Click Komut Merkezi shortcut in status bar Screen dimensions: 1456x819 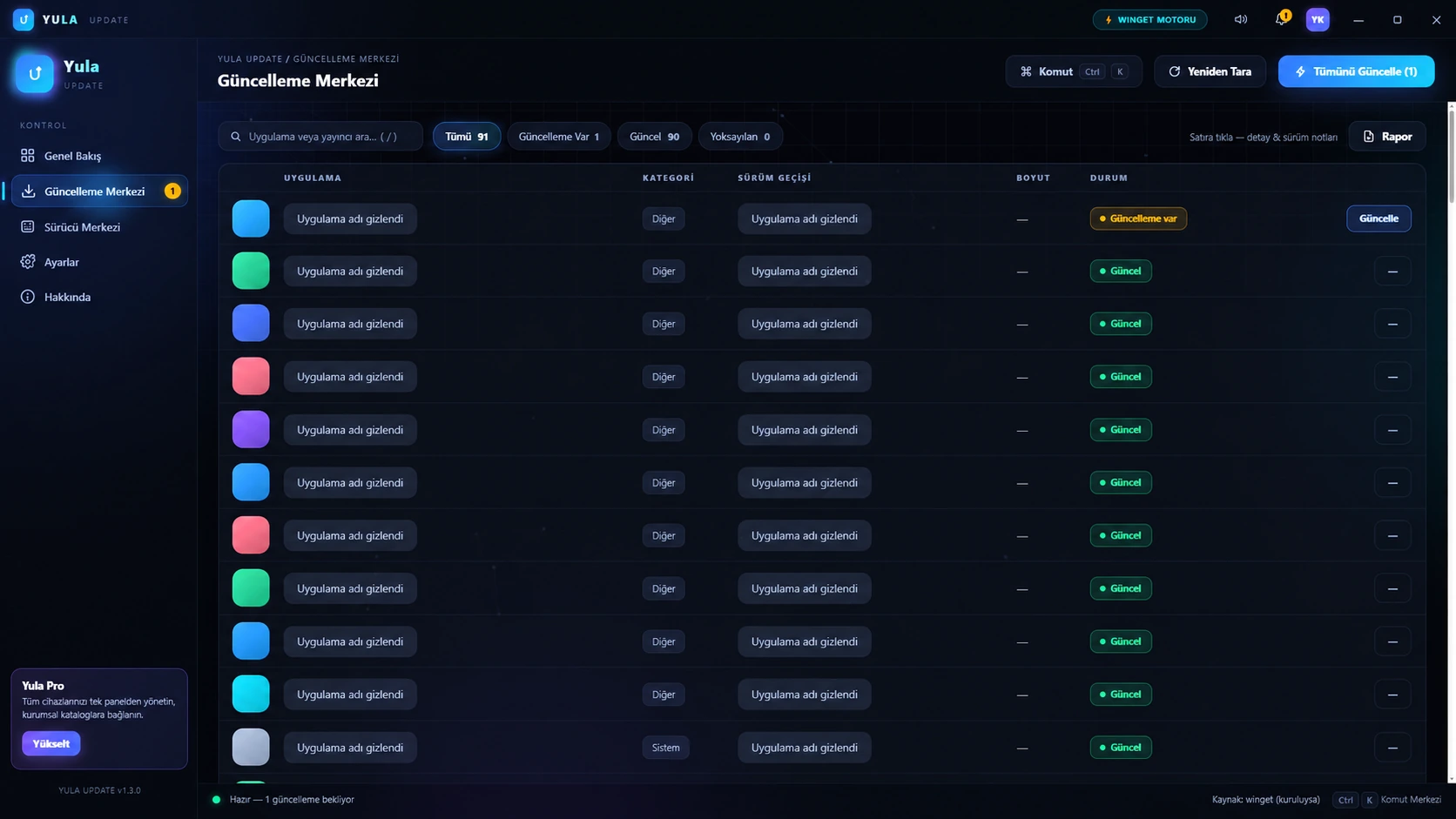1386,800
